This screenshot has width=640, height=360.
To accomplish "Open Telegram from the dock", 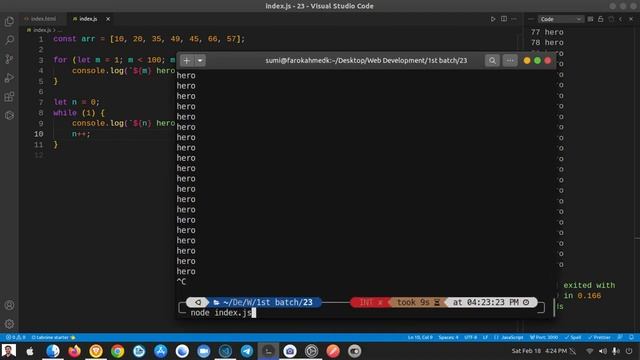I will pos(247,351).
